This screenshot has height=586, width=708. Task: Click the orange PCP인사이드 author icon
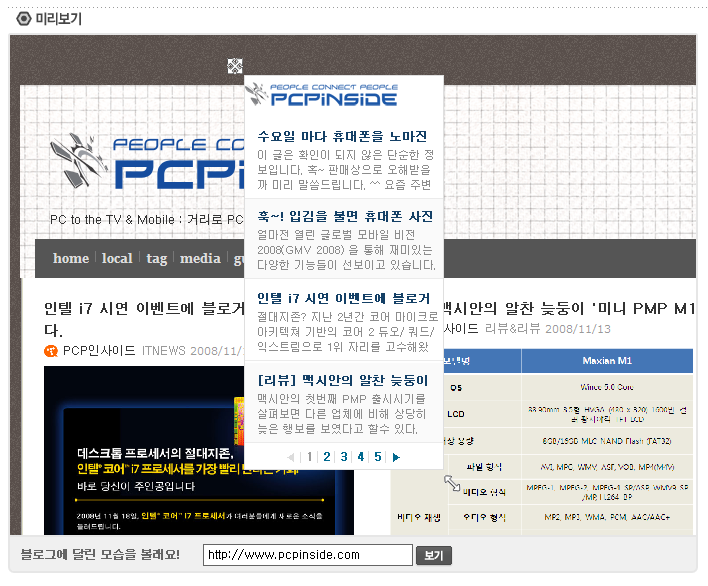(51, 351)
